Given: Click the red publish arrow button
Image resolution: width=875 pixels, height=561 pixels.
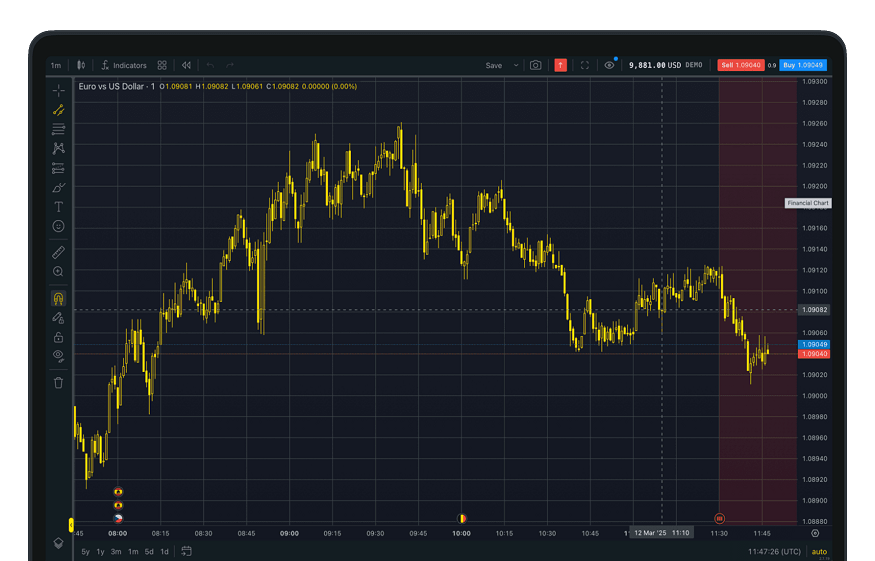Looking at the screenshot, I should (561, 65).
